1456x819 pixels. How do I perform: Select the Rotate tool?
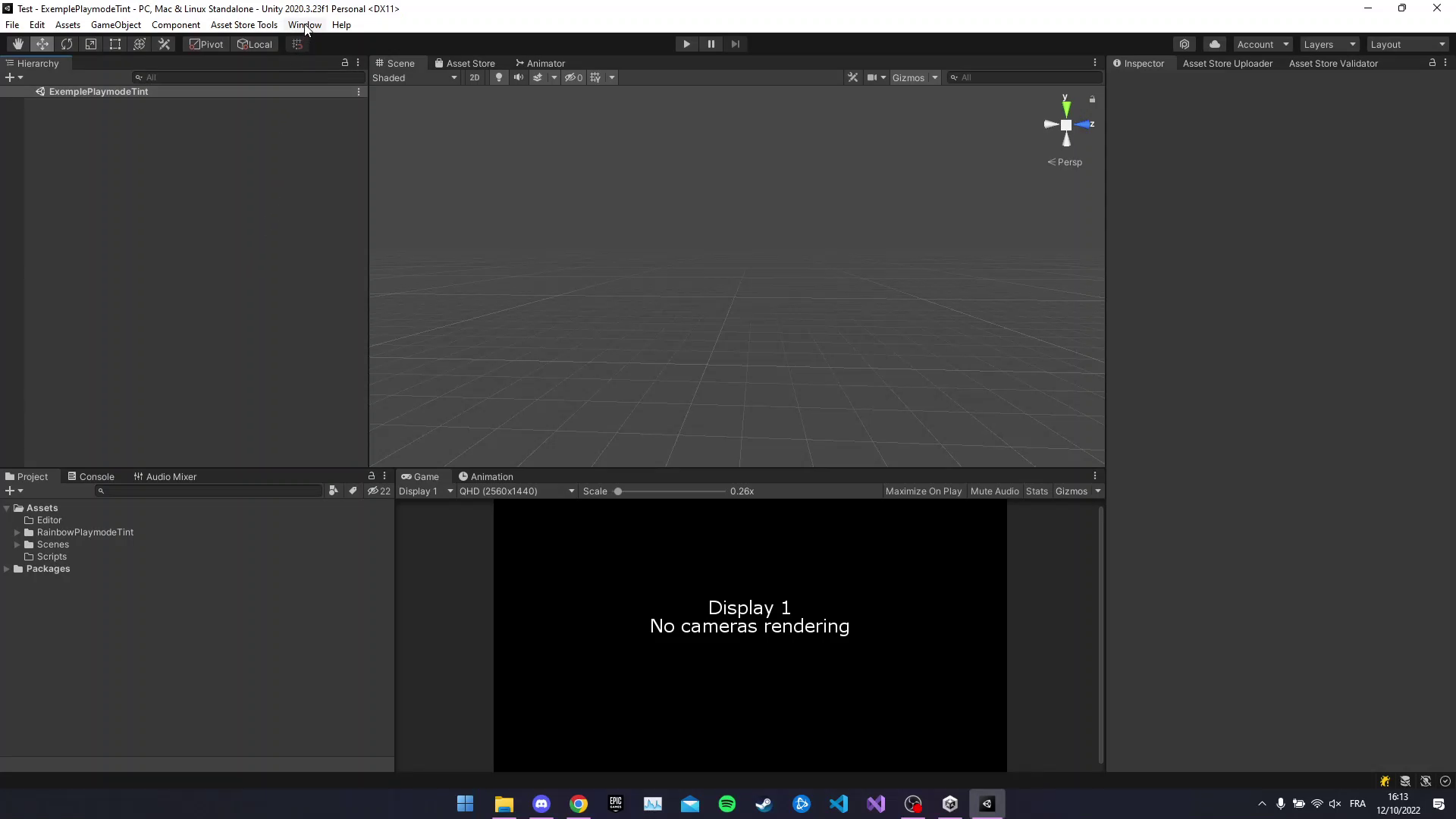click(x=67, y=44)
